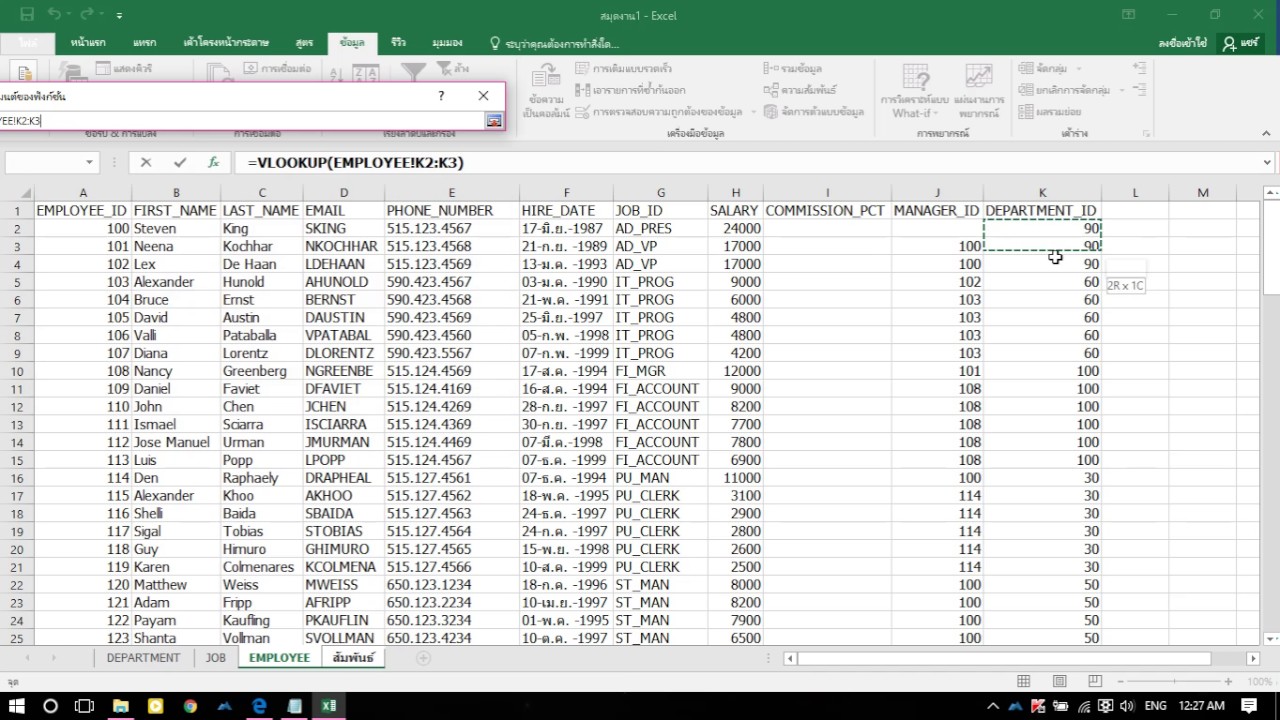Click the Enter checkmark in formula bar
The width and height of the screenshot is (1280, 720).
click(x=180, y=162)
